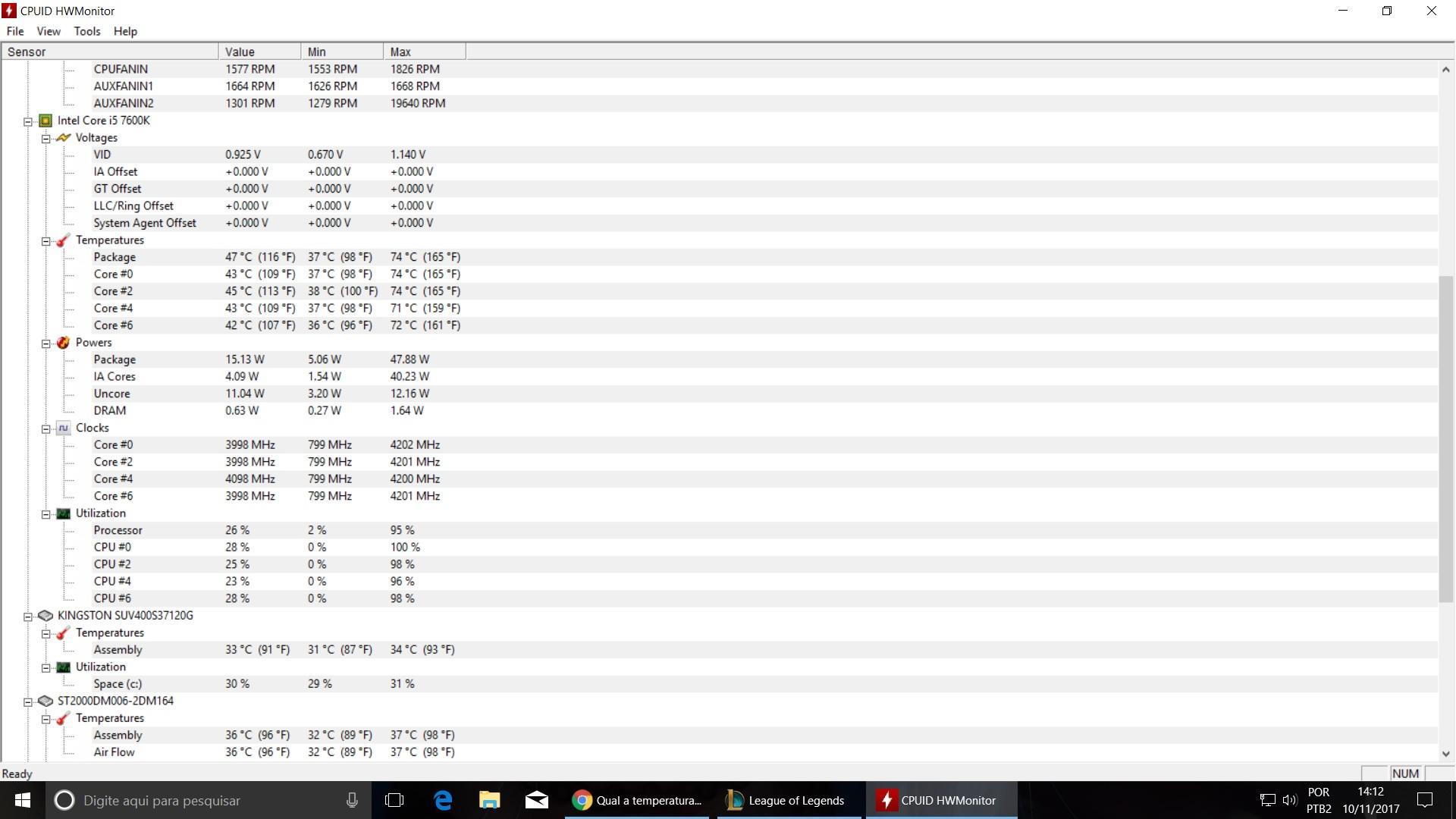Viewport: 1456px width, 819px height.
Task: Open File Explorer from the taskbar
Action: point(490,800)
